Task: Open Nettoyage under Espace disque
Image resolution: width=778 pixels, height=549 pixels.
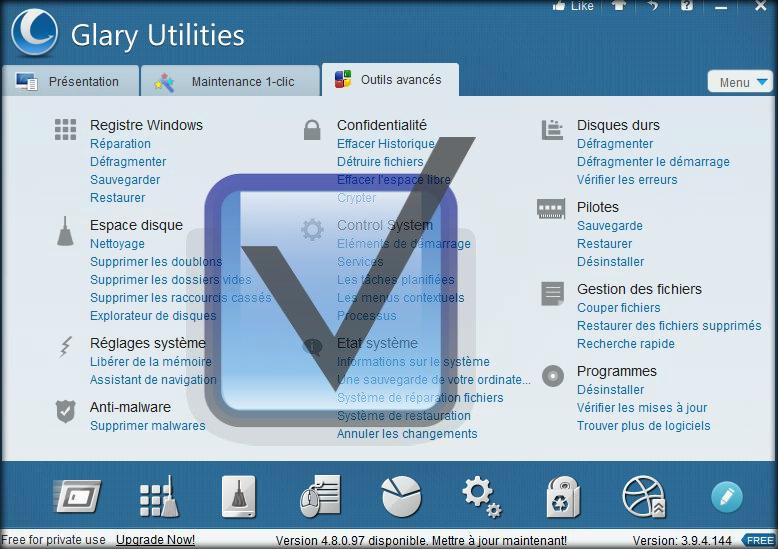Action: 118,244
